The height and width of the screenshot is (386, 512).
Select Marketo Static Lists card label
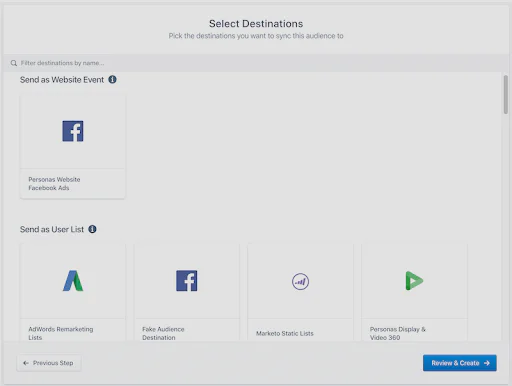point(285,333)
